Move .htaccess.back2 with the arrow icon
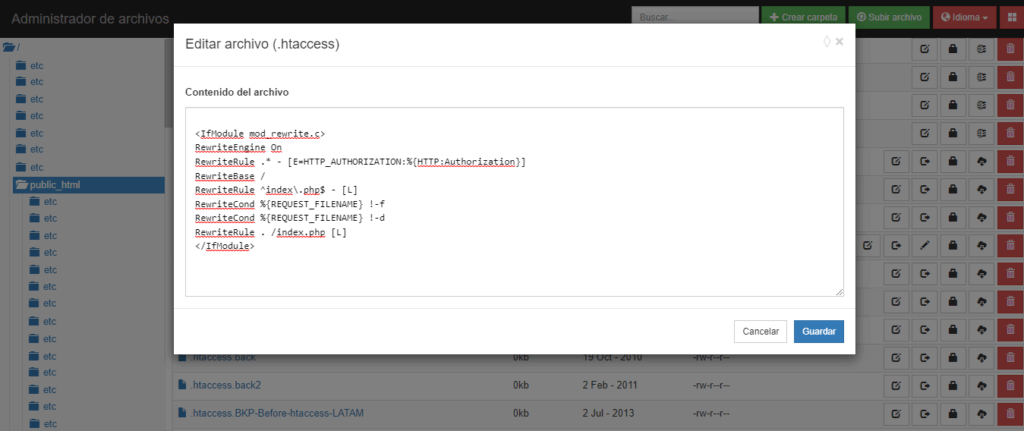The width and height of the screenshot is (1024, 431). [x=924, y=385]
